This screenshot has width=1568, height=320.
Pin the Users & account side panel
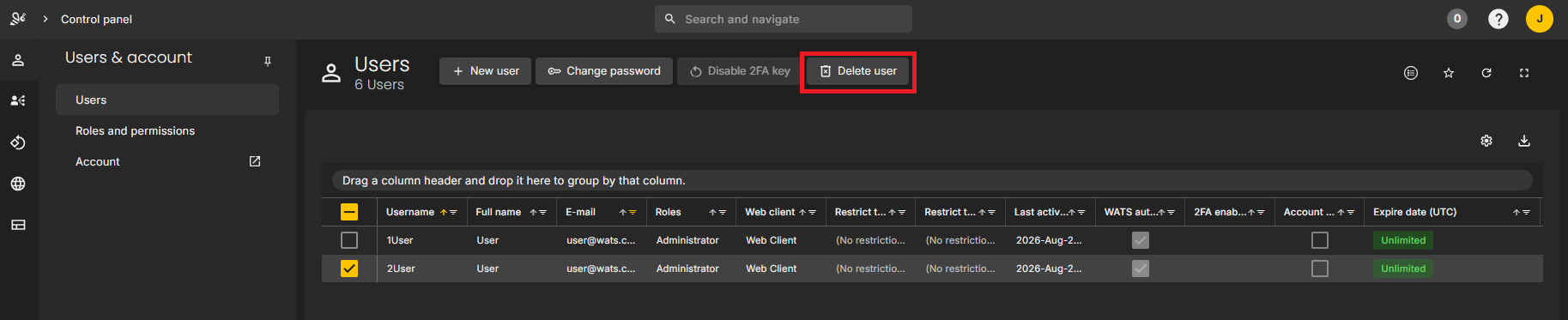coord(268,61)
